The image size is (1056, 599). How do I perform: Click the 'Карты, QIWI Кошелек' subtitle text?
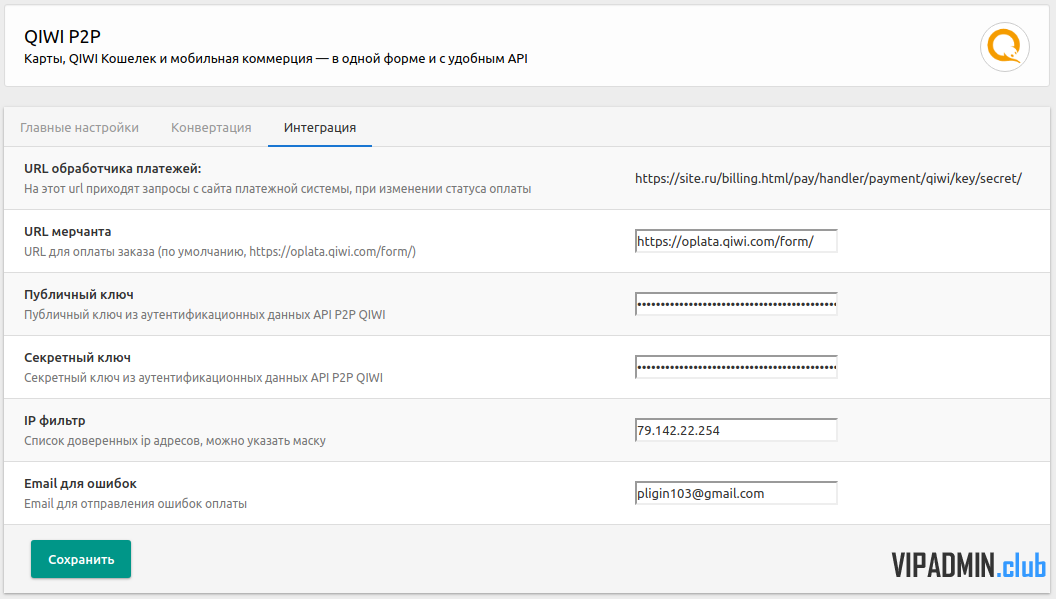[275, 59]
